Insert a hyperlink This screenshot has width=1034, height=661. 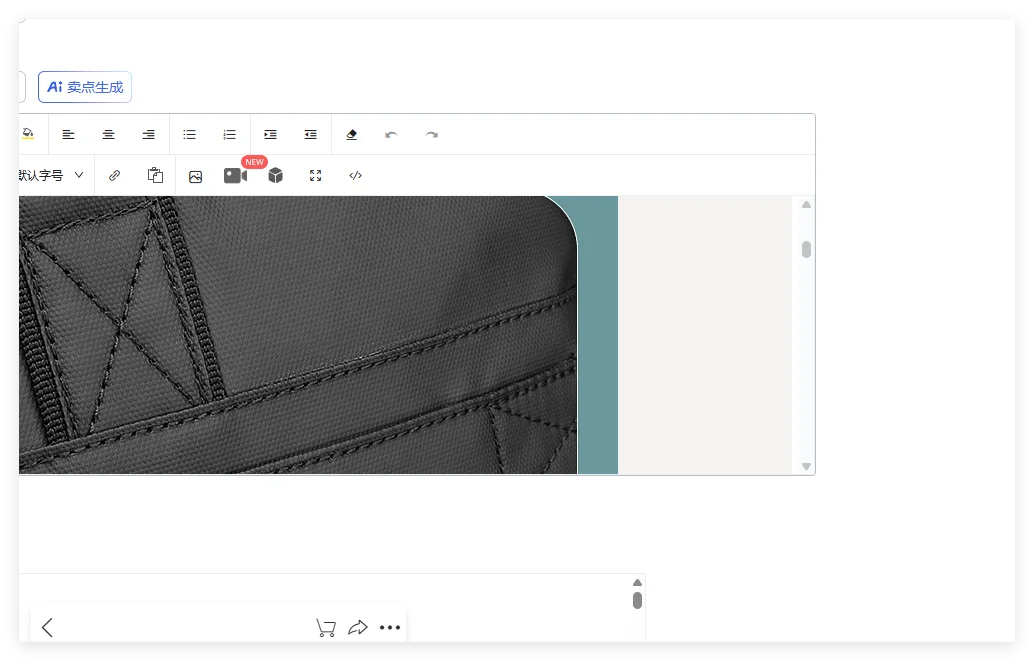tap(115, 175)
